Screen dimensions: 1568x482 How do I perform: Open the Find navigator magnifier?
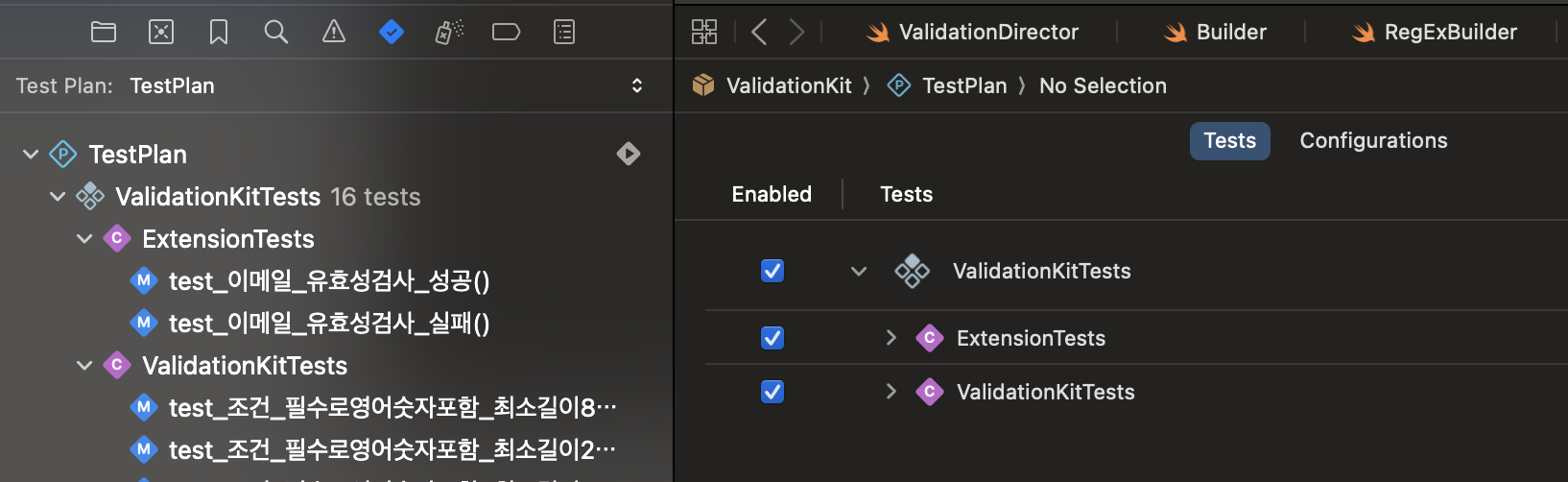[276, 32]
